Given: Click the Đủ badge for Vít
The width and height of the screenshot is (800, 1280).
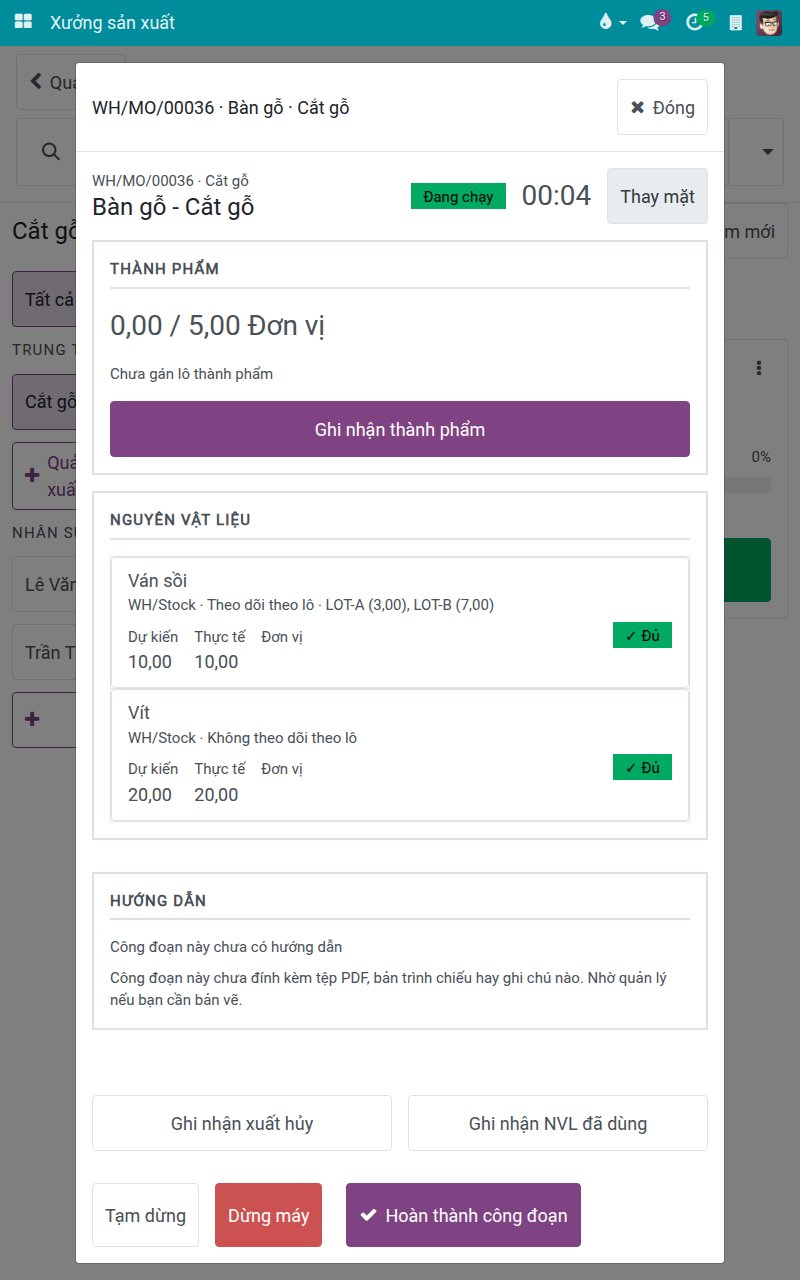Looking at the screenshot, I should 642,768.
